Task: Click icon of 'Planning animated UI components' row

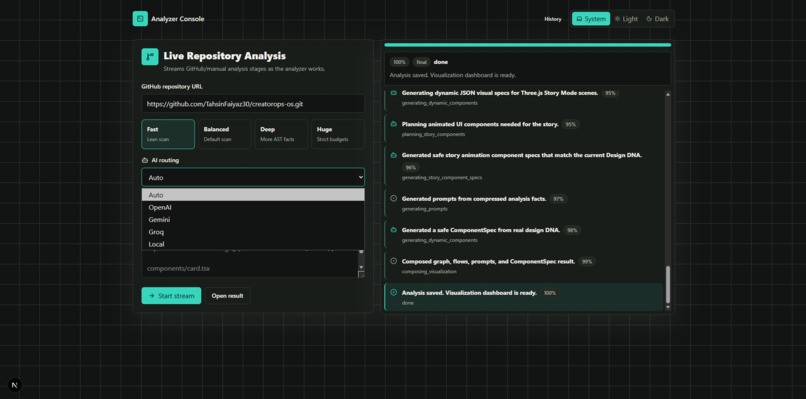Action: click(394, 124)
